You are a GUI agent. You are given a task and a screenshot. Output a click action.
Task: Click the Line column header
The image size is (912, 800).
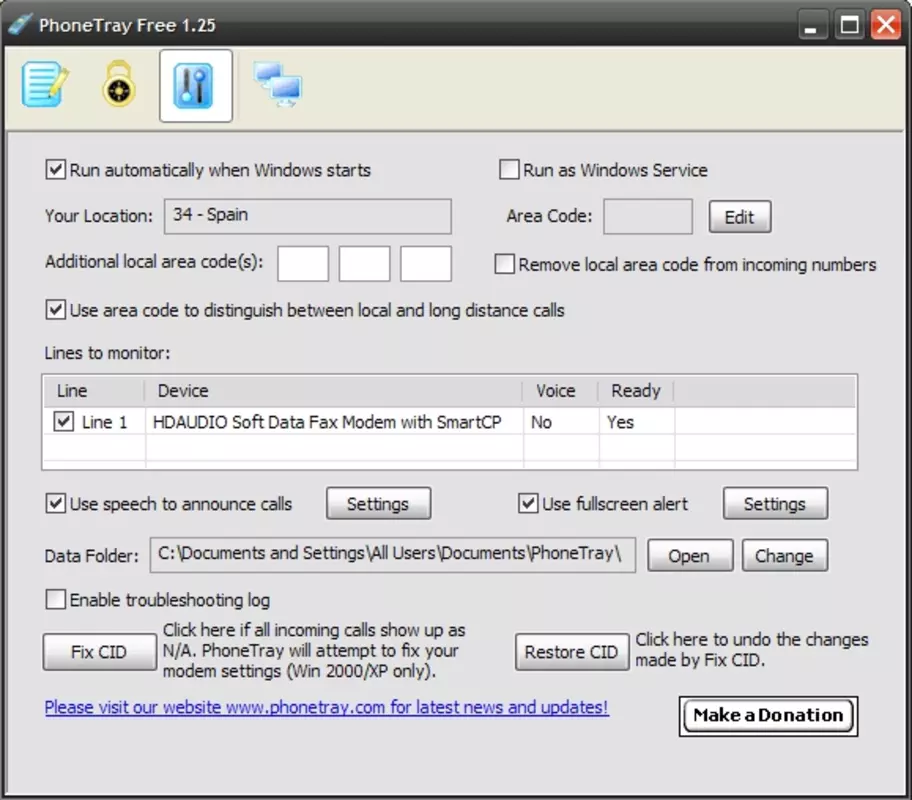pyautogui.click(x=94, y=391)
